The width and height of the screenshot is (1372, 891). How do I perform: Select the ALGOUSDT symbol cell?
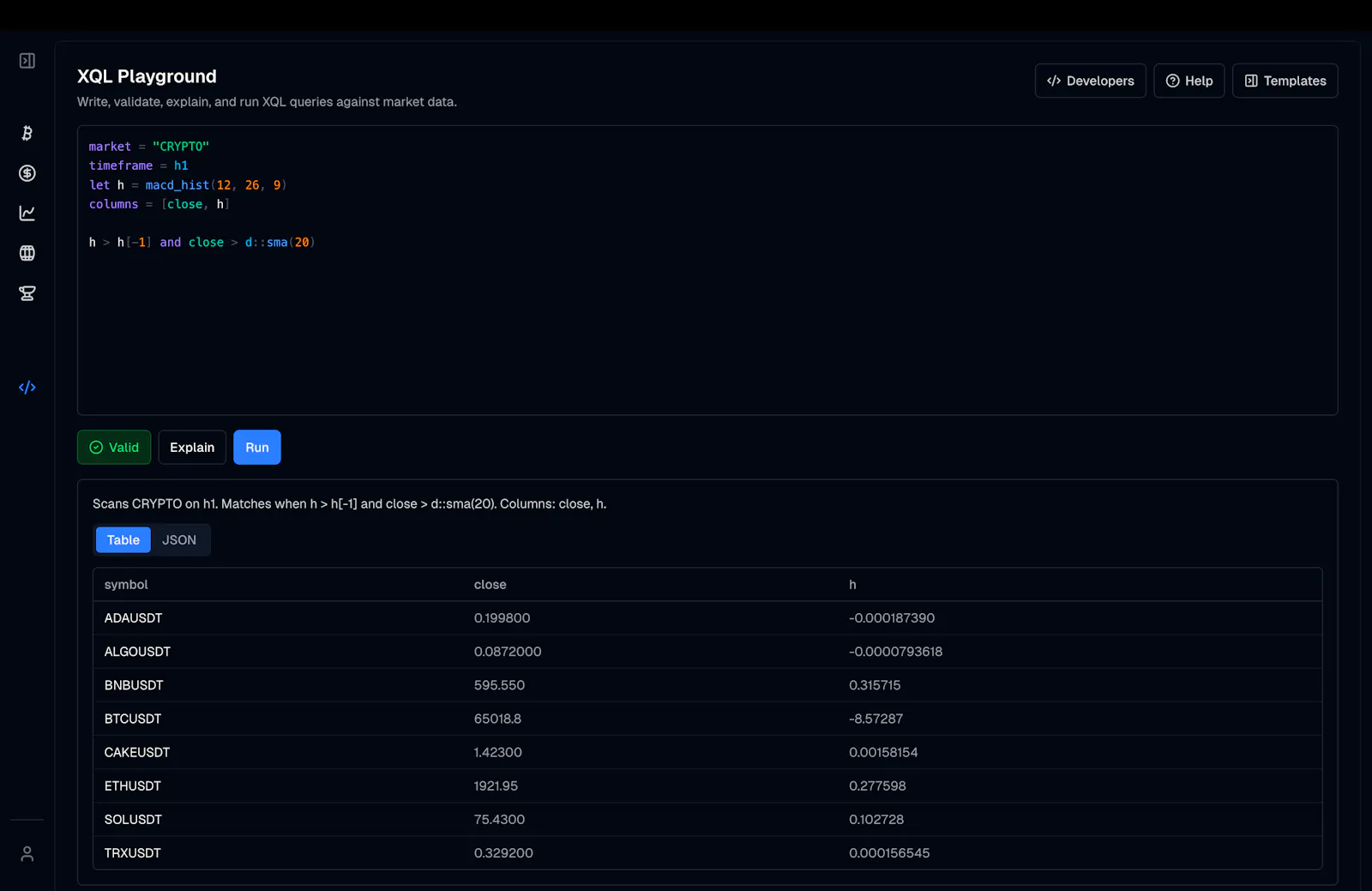(137, 652)
